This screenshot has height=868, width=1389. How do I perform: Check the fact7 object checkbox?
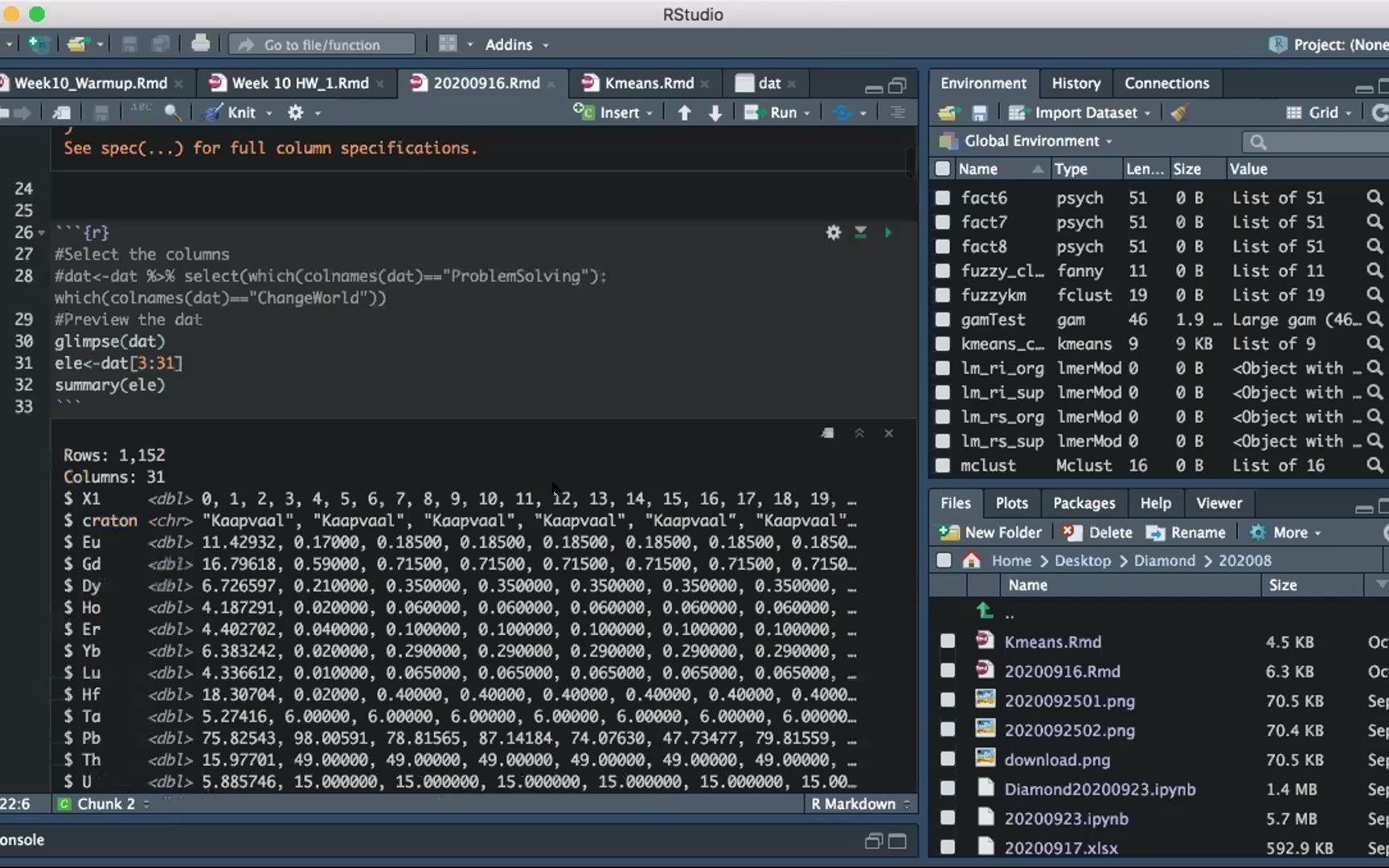click(943, 222)
